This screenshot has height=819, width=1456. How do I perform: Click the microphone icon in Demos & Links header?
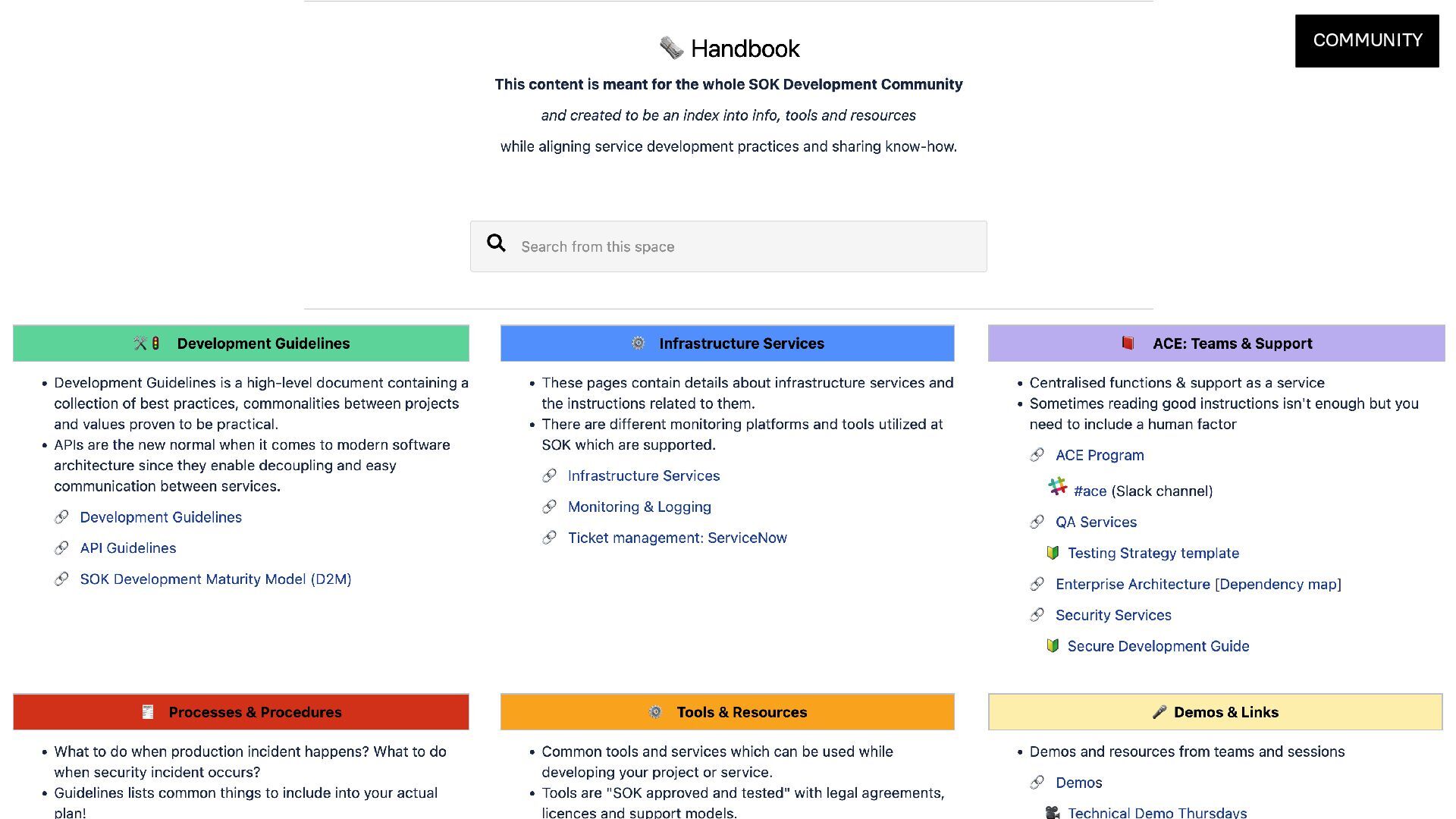(x=1159, y=712)
